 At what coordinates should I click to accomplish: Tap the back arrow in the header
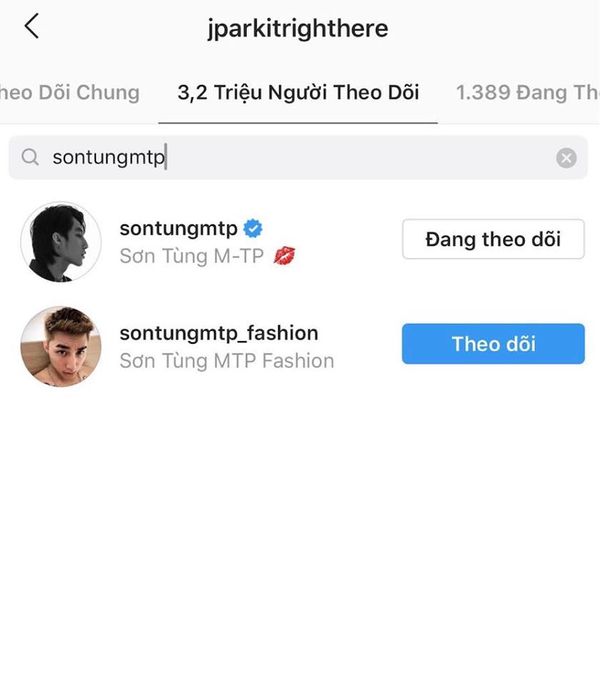pyautogui.click(x=32, y=27)
